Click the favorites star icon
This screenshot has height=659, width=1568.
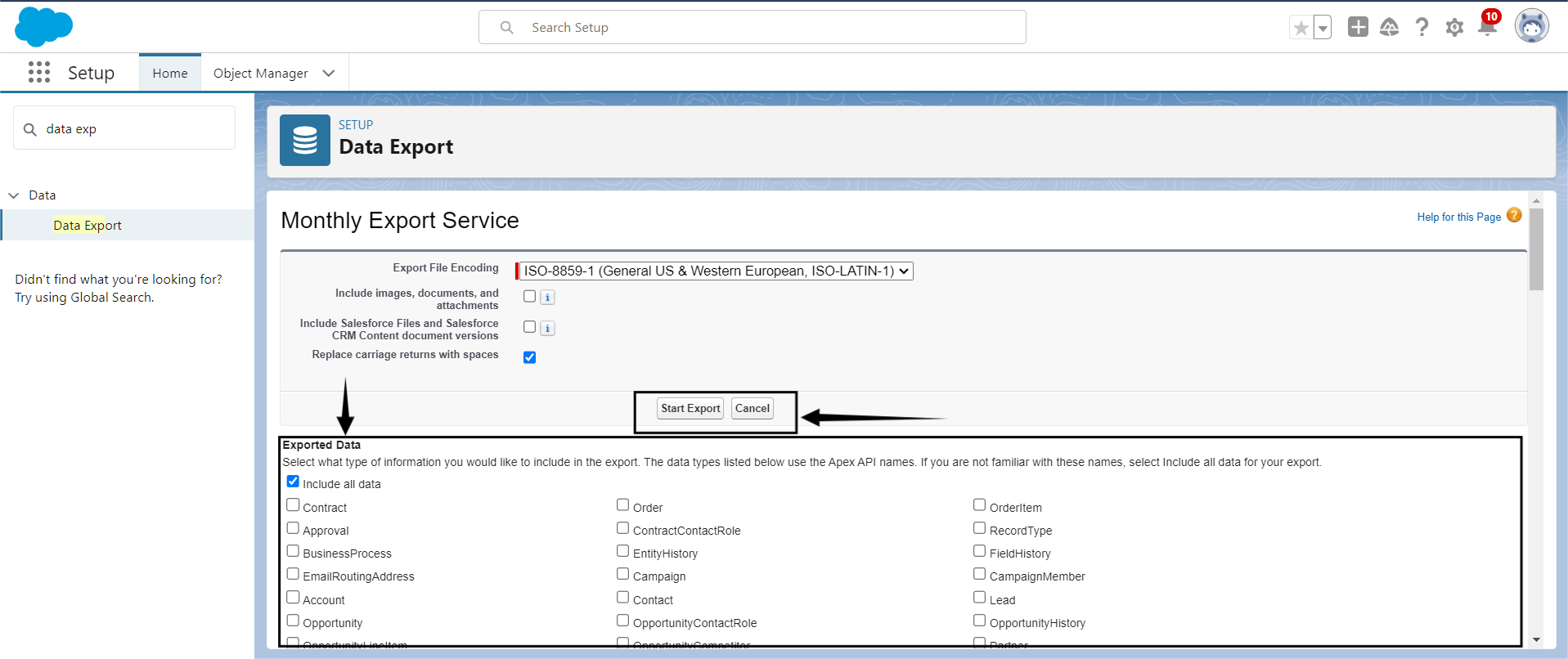(x=1301, y=28)
